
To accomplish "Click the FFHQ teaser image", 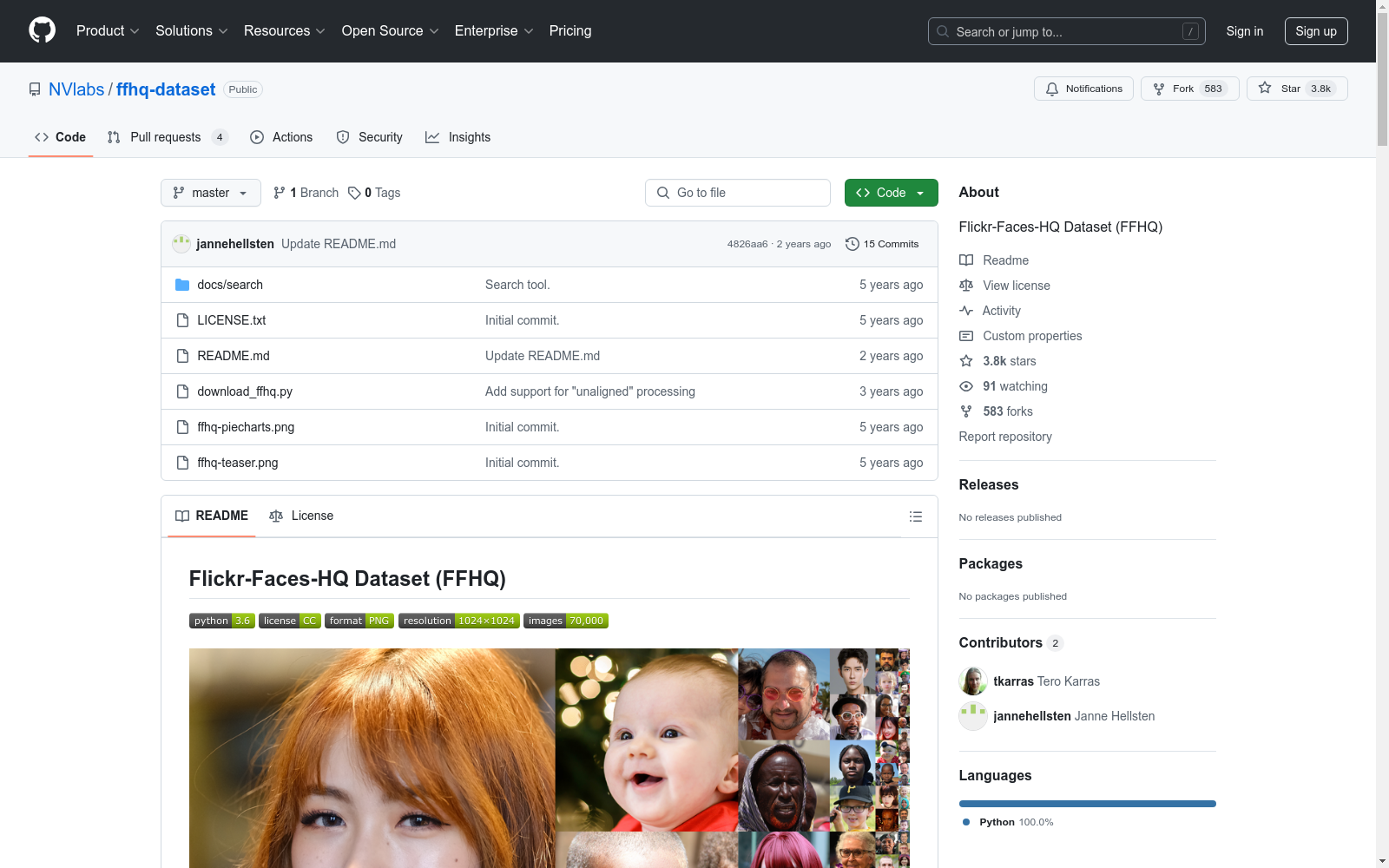I will tap(550, 758).
